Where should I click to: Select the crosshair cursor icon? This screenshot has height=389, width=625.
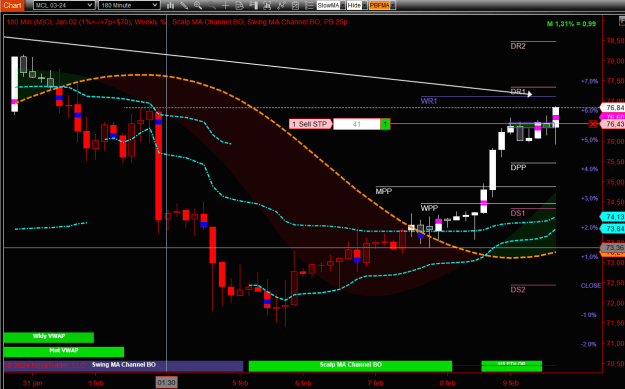pyautogui.click(x=226, y=5)
